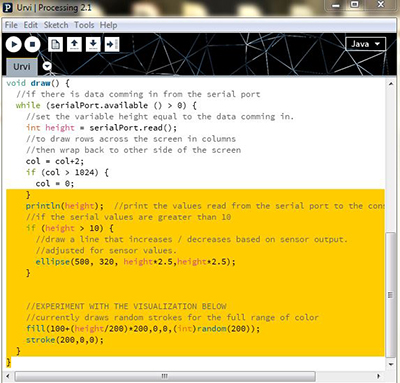Click the horizontal scrollbar right arrow

(378, 376)
